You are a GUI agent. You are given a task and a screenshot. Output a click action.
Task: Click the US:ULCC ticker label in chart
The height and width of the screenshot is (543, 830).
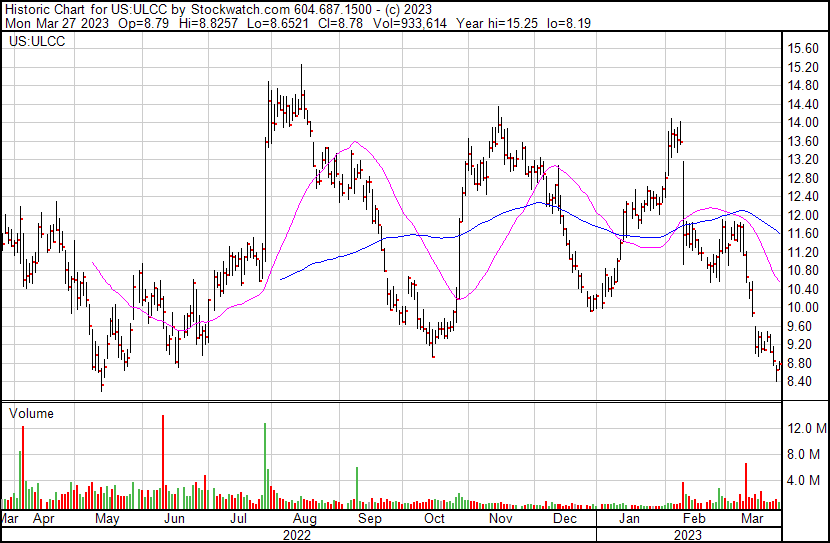pos(33,42)
